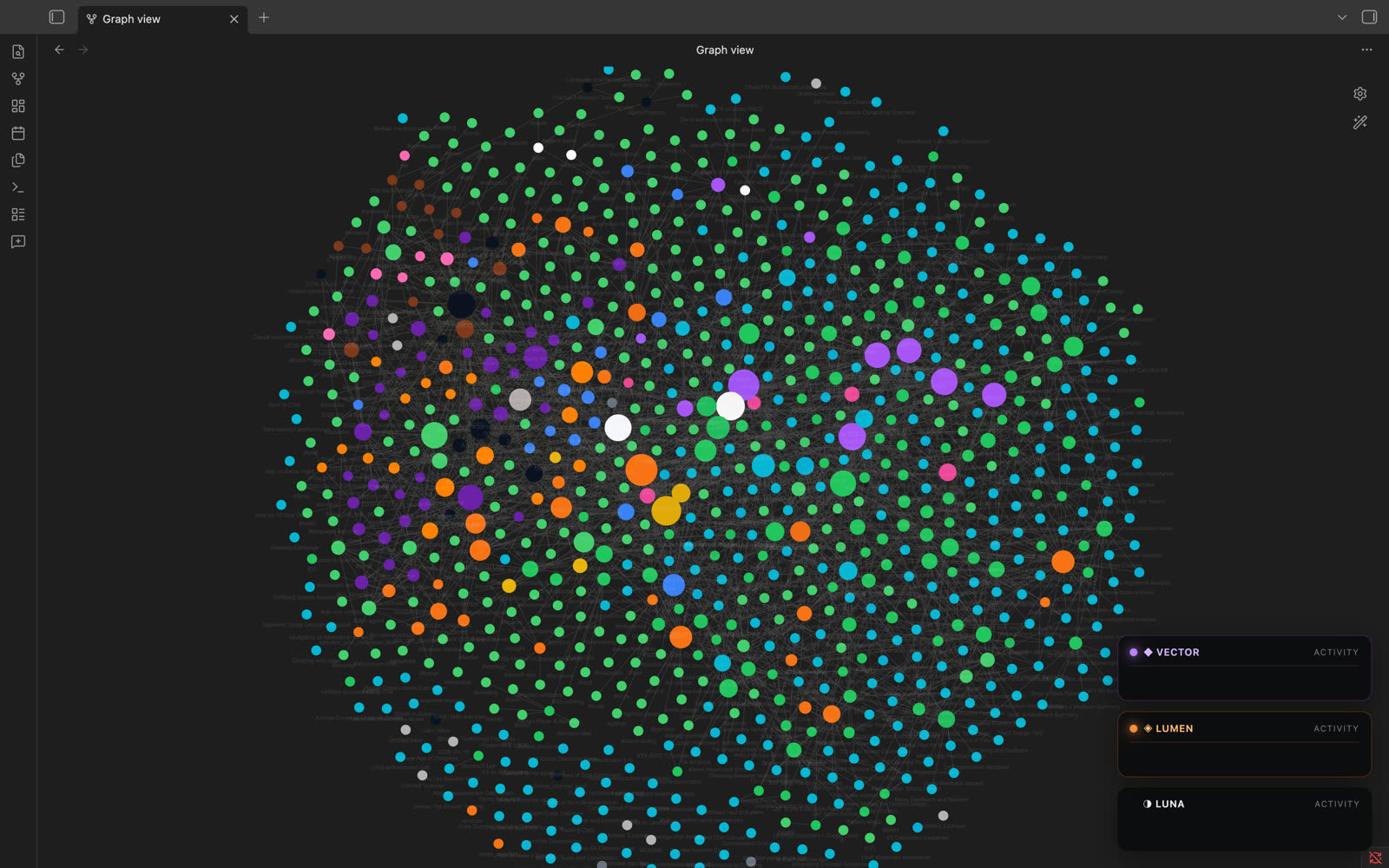This screenshot has width=1389, height=868.
Task: Open the command palette terminal icon
Action: (x=18, y=187)
